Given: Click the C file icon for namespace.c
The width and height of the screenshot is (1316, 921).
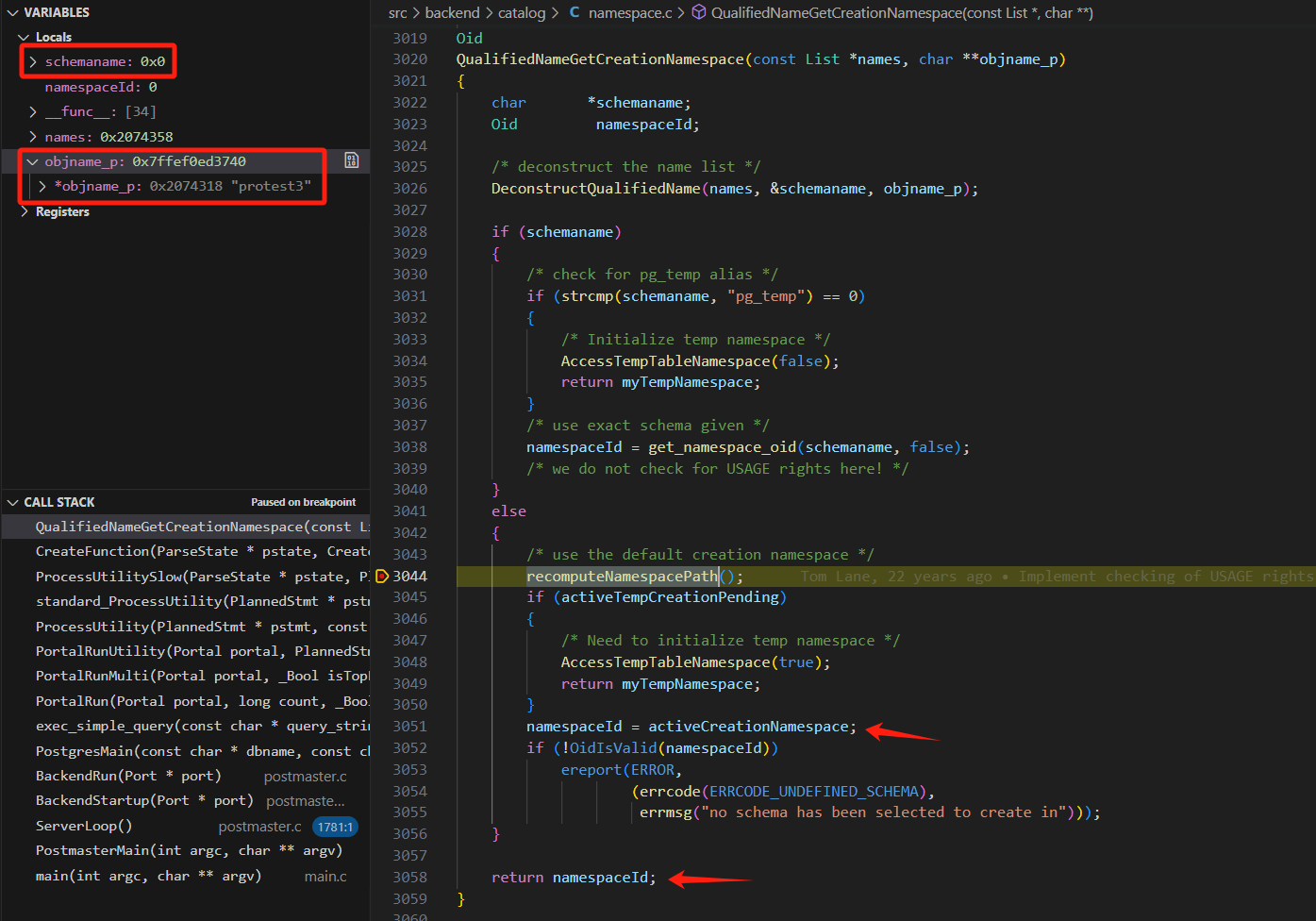Looking at the screenshot, I should tap(575, 12).
